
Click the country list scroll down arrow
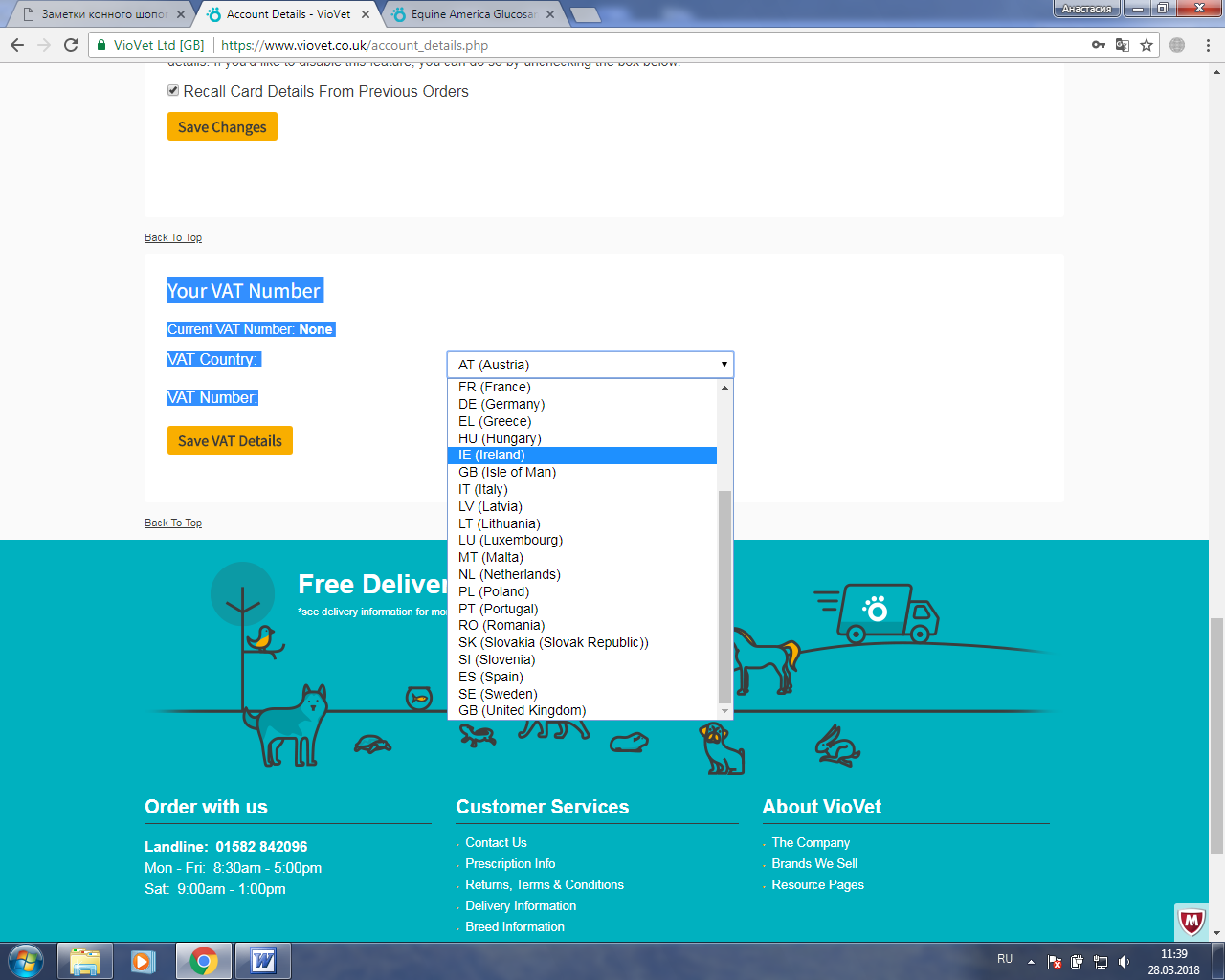pyautogui.click(x=724, y=711)
